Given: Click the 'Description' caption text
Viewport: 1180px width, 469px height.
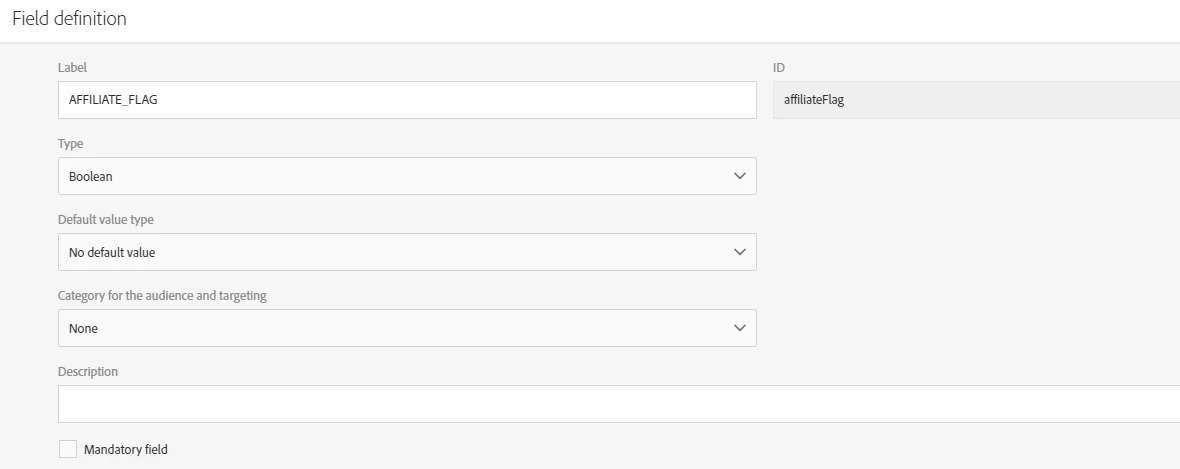Looking at the screenshot, I should coord(88,371).
